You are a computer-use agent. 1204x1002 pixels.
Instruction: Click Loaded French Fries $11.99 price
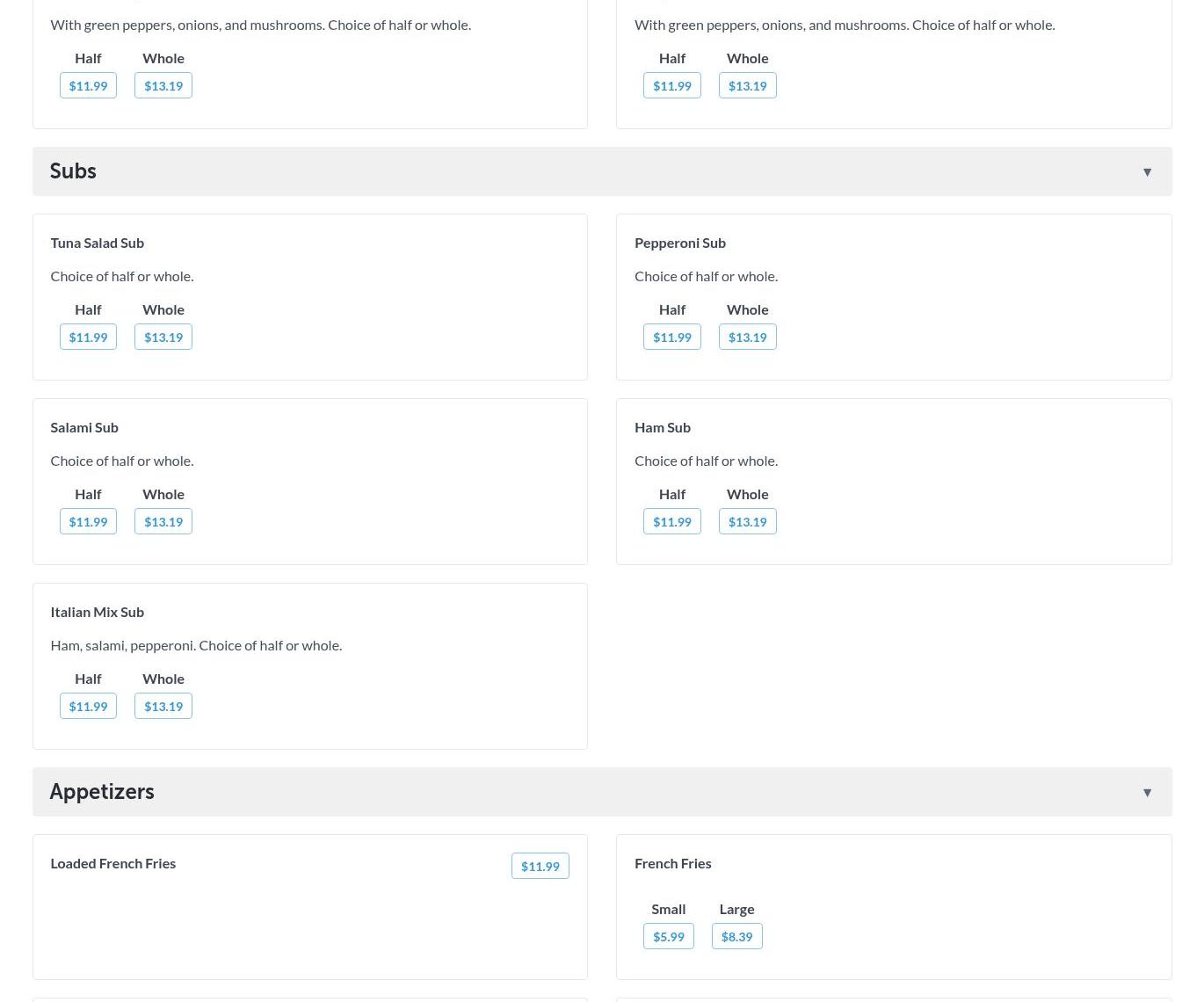tap(540, 866)
